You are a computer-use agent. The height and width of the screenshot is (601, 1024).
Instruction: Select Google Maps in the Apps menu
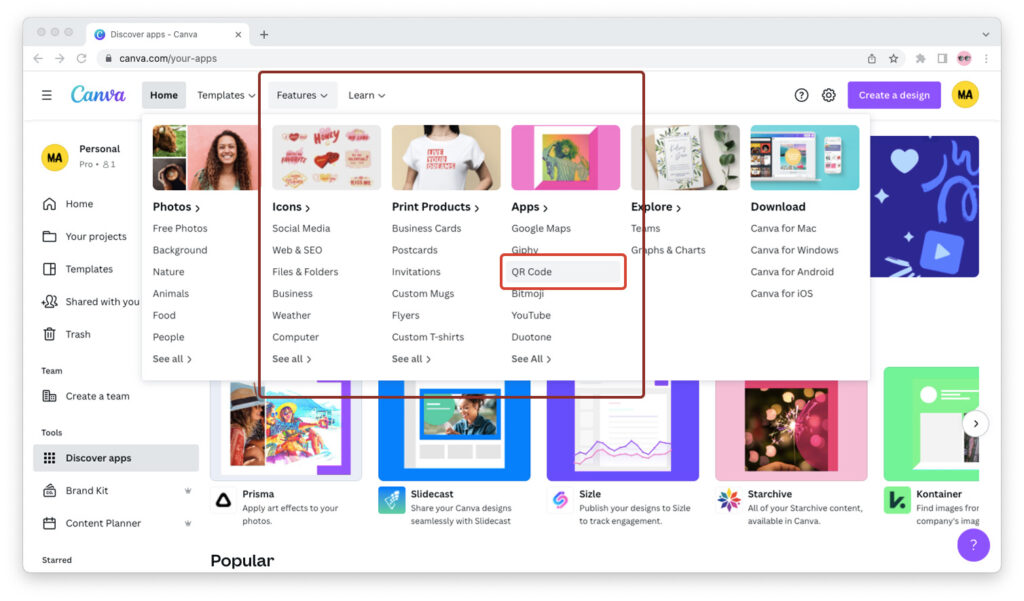coord(541,229)
